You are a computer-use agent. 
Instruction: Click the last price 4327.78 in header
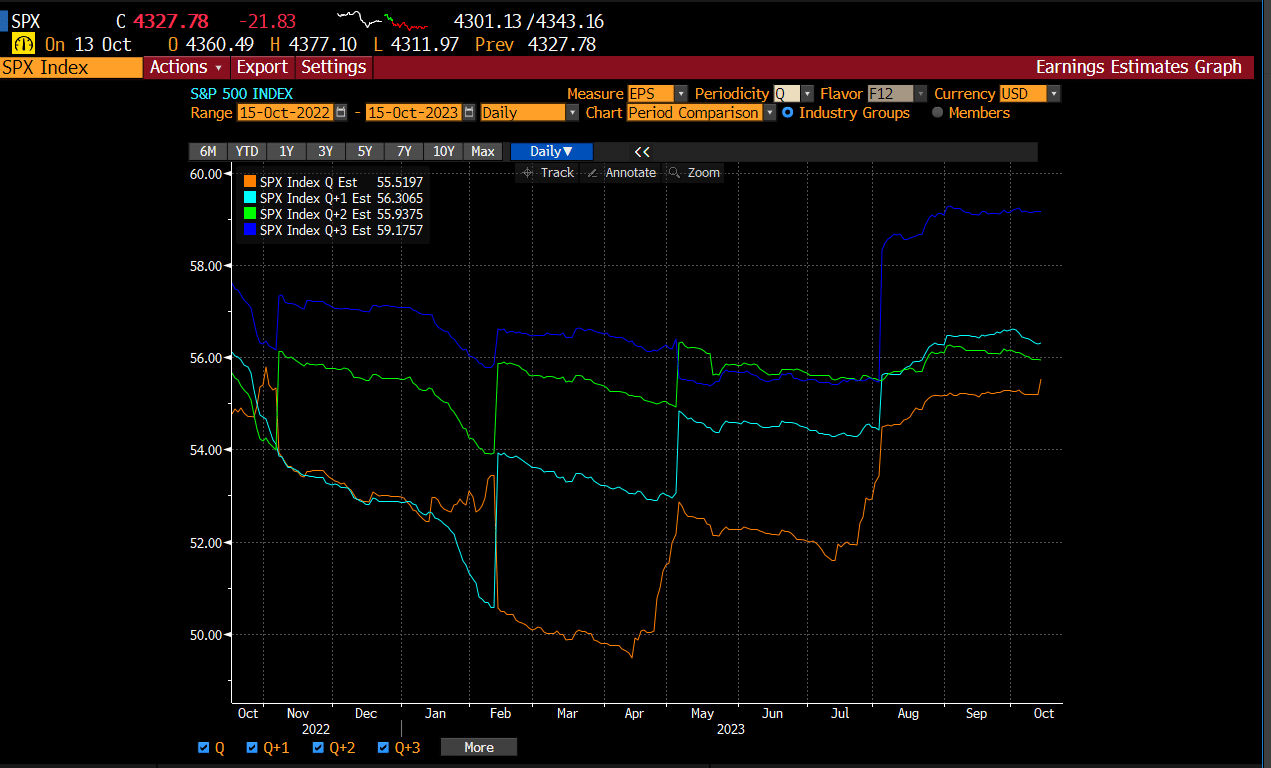(x=173, y=21)
